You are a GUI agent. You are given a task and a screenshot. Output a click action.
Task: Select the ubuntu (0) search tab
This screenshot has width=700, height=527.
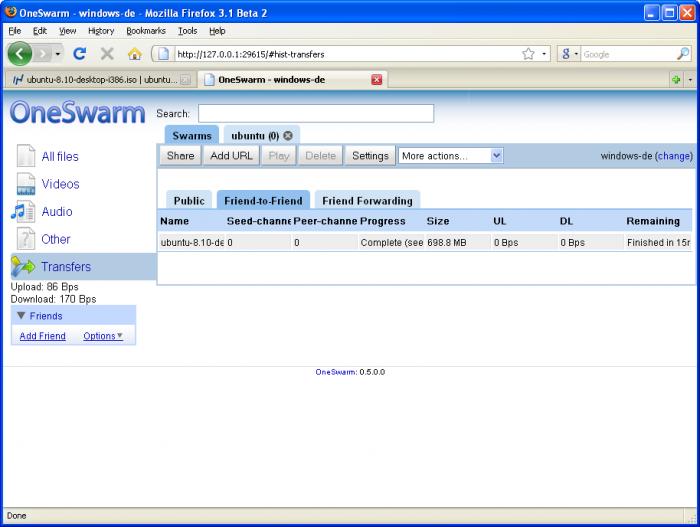point(255,135)
